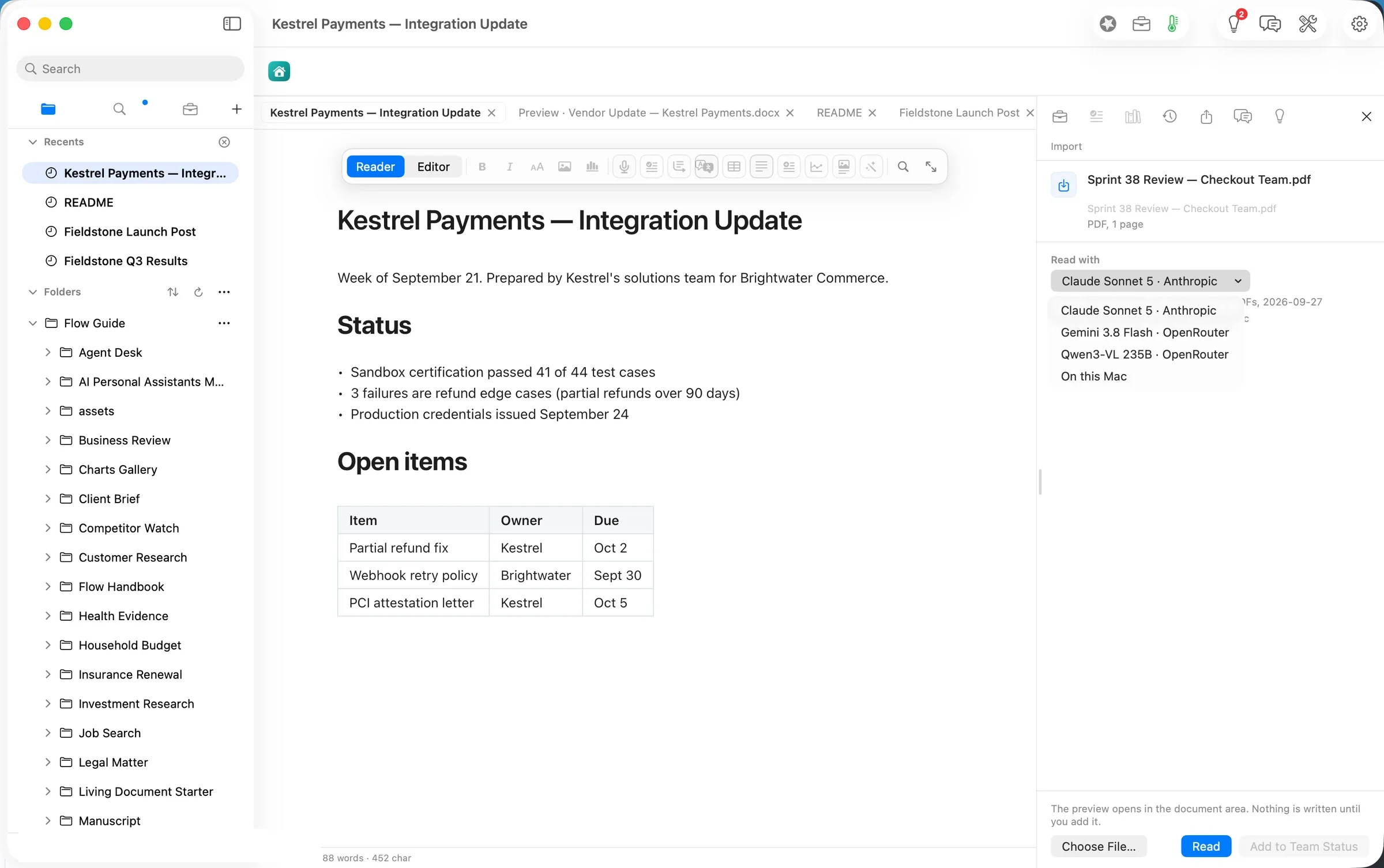Open the history clock icon in right panel
Image resolution: width=1384 pixels, height=868 pixels.
1169,116
